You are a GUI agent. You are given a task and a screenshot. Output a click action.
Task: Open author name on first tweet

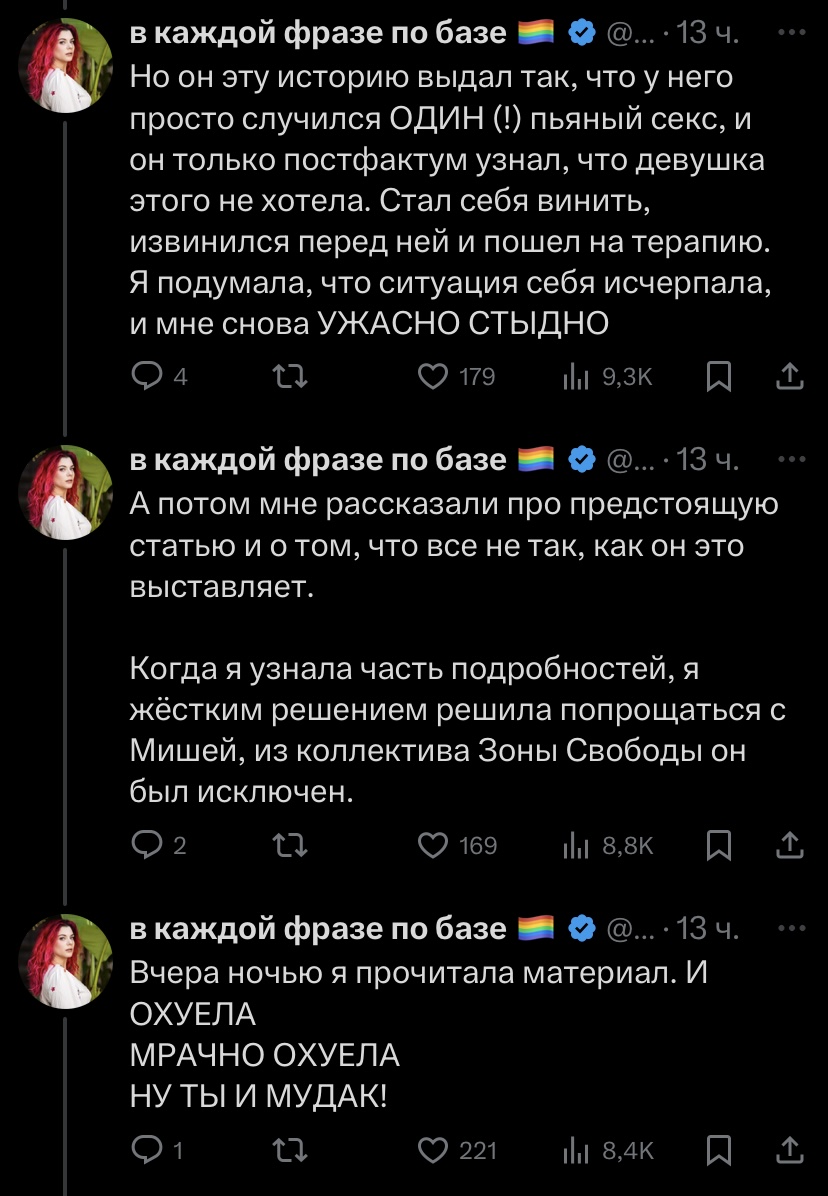318,33
